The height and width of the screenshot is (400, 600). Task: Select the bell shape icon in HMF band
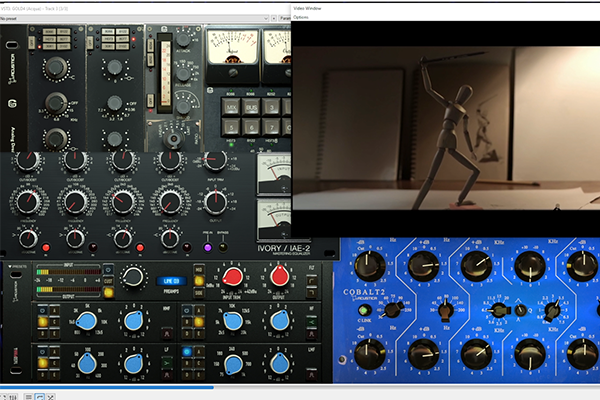167,333
